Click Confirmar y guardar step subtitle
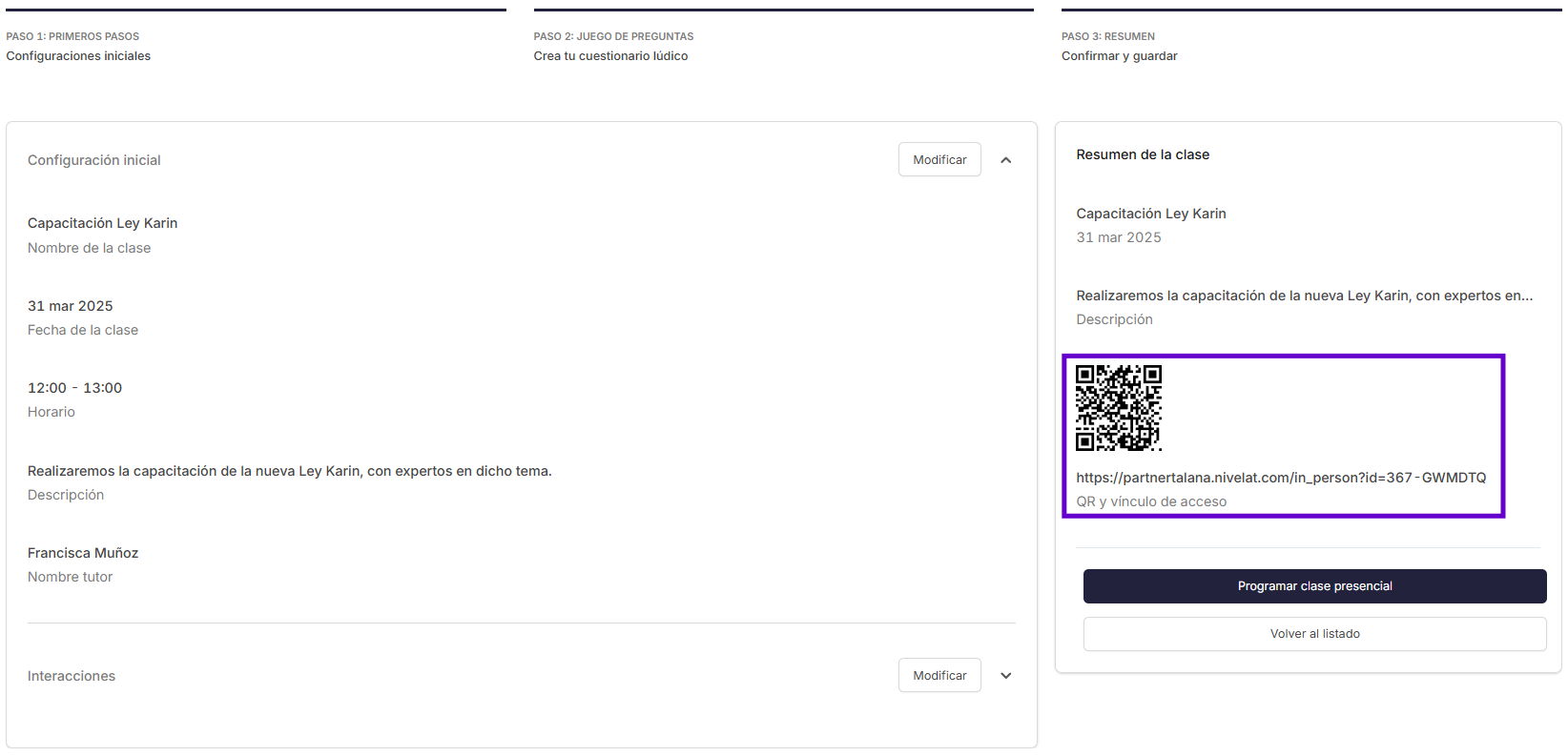 tap(1119, 56)
